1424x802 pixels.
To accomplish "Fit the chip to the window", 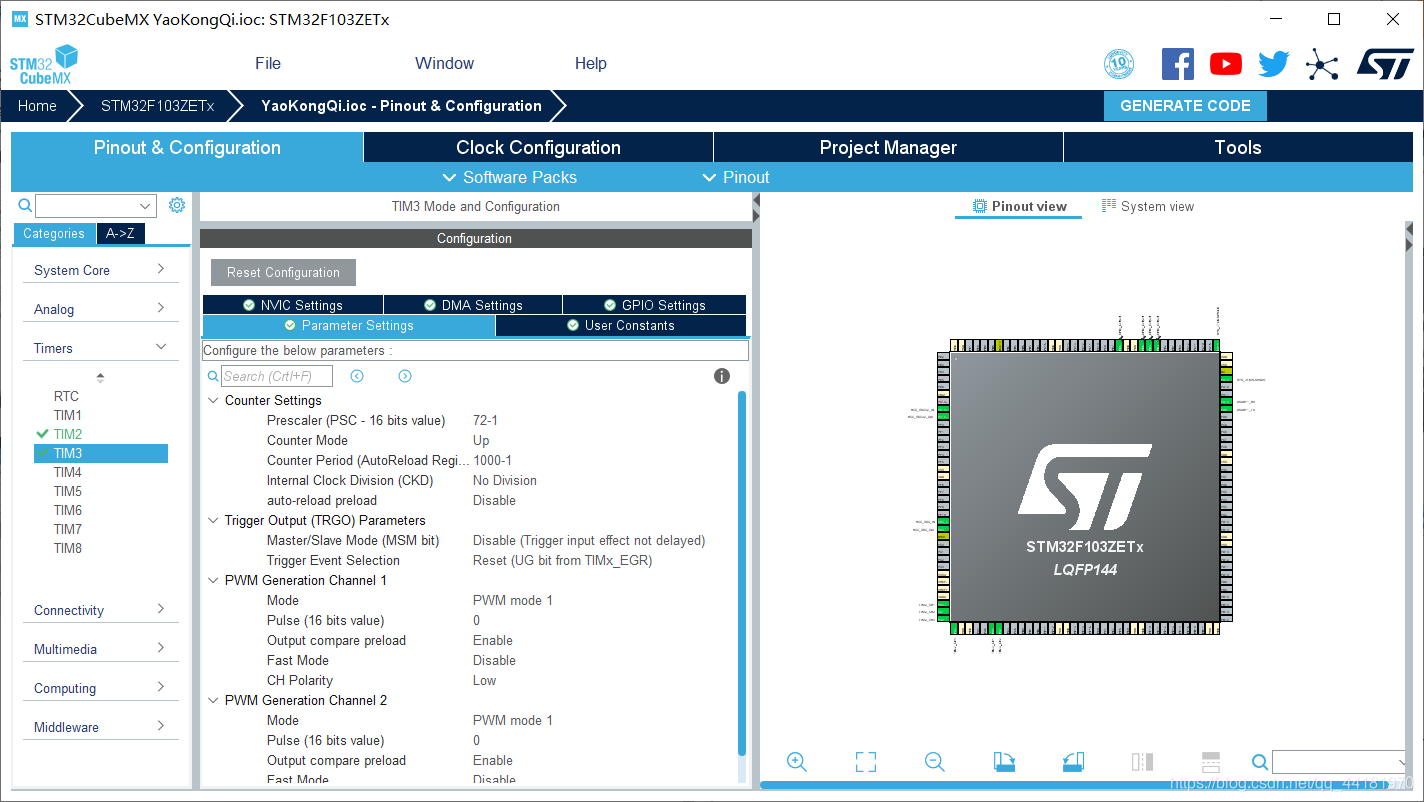I will [866, 762].
